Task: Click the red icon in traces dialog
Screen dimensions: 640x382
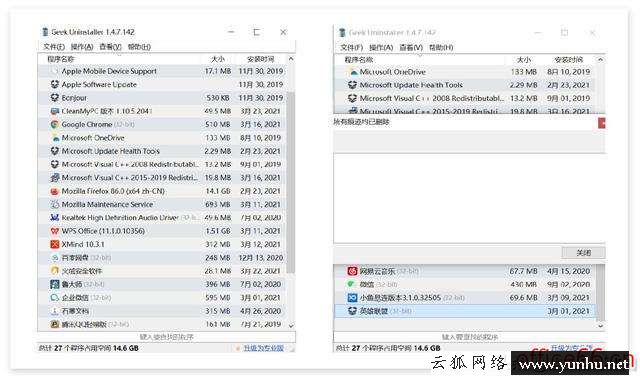Action: pos(602,122)
